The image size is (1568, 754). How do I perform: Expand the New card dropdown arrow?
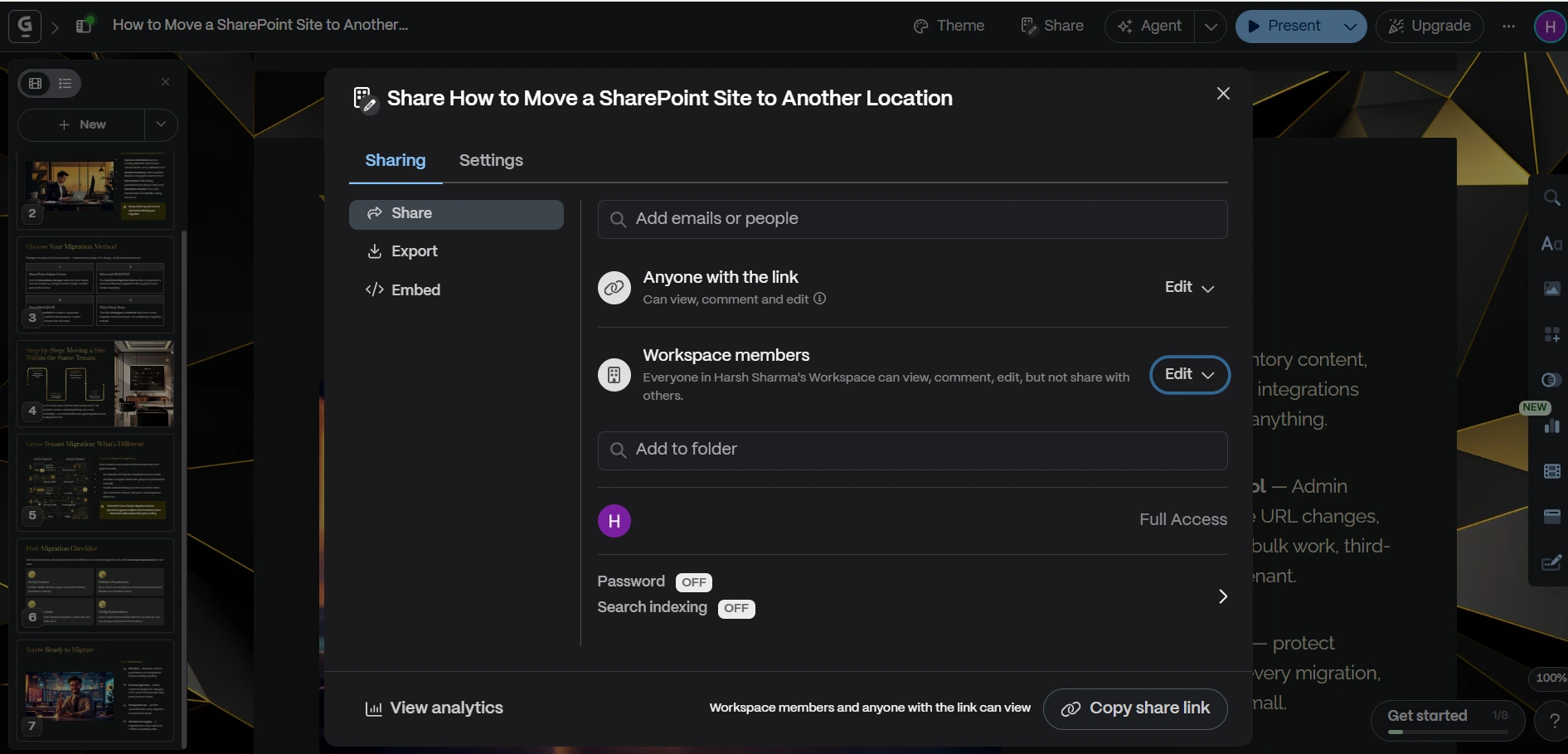161,124
